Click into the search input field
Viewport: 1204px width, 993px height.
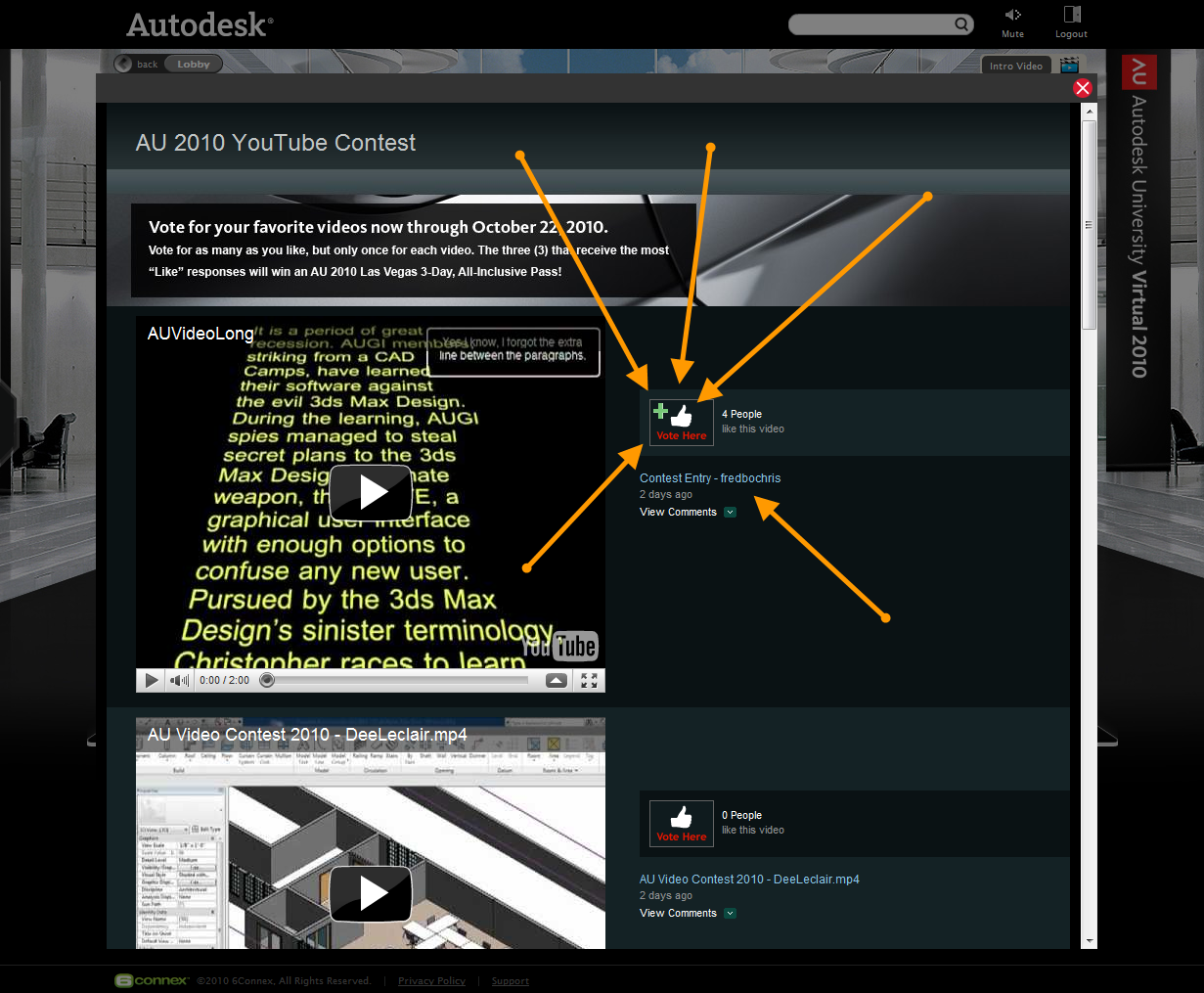pos(872,24)
